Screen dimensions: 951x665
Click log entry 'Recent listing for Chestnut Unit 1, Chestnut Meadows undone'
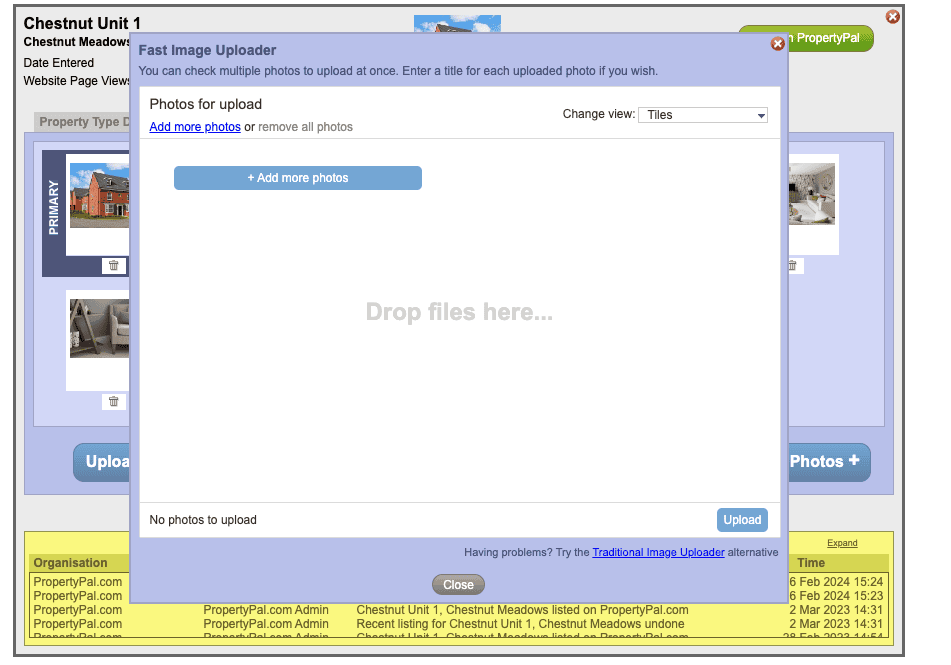pos(520,624)
